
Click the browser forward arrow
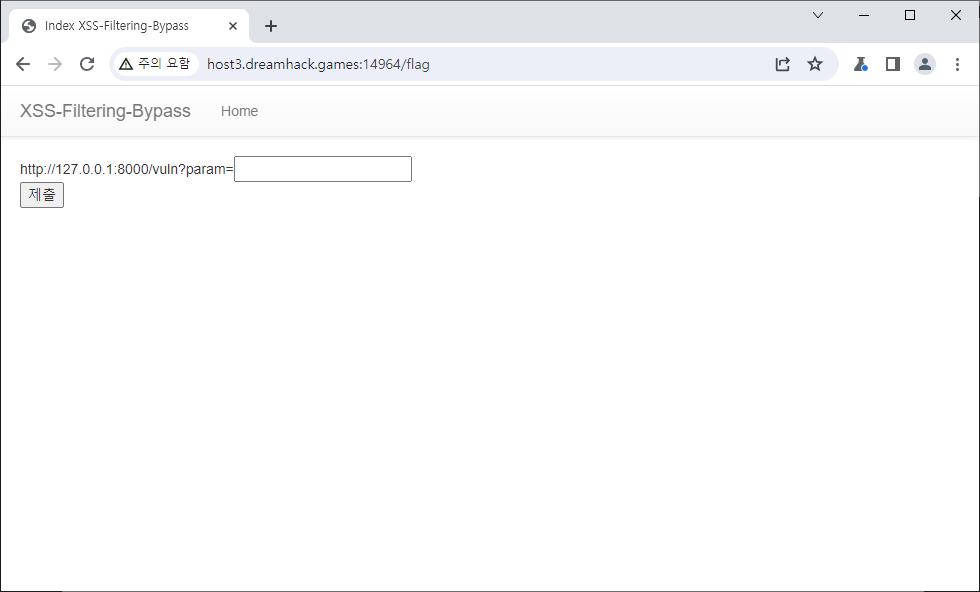click(55, 64)
